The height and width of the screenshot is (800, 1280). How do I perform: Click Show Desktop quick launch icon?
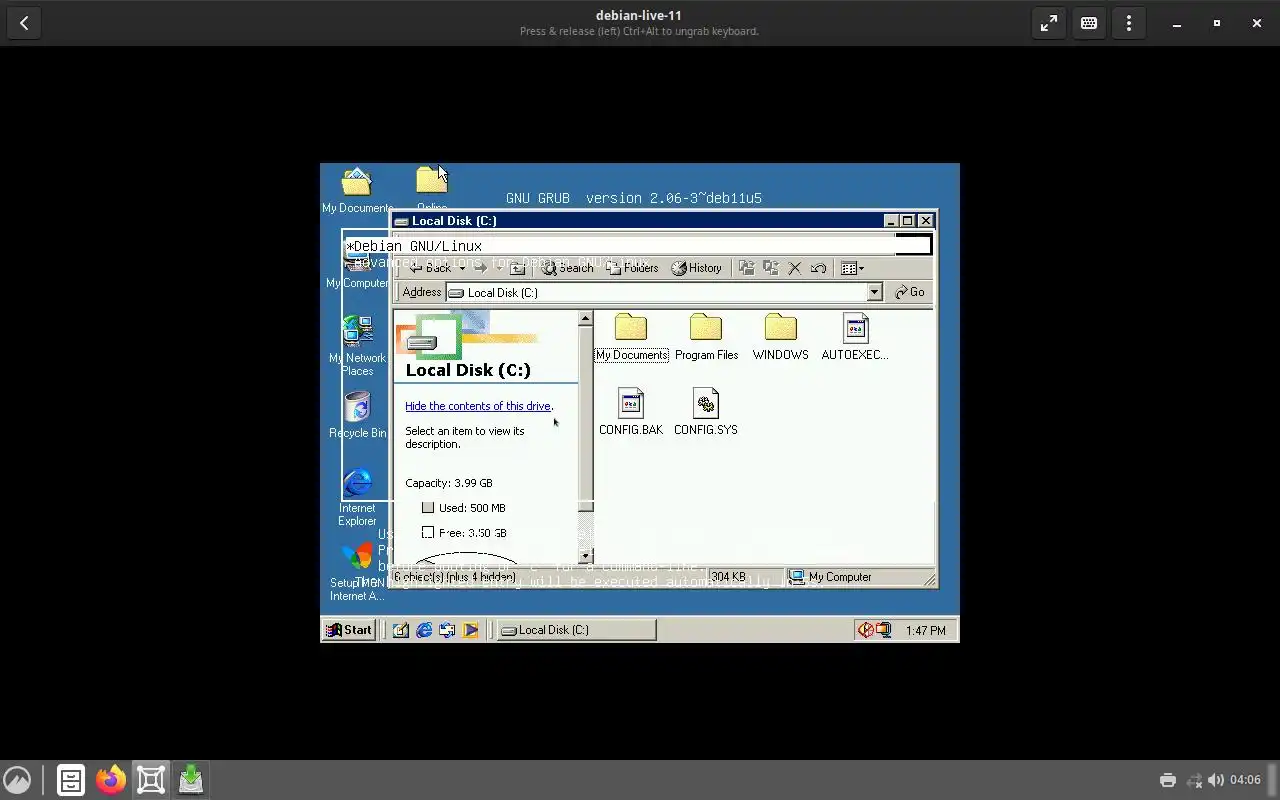coord(401,630)
